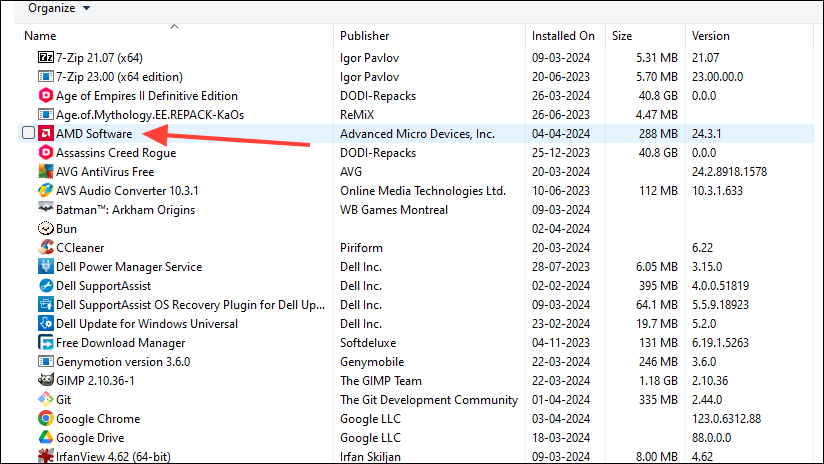Select the Google Drive icon
Viewport: 824px width, 464px height.
click(x=46, y=437)
